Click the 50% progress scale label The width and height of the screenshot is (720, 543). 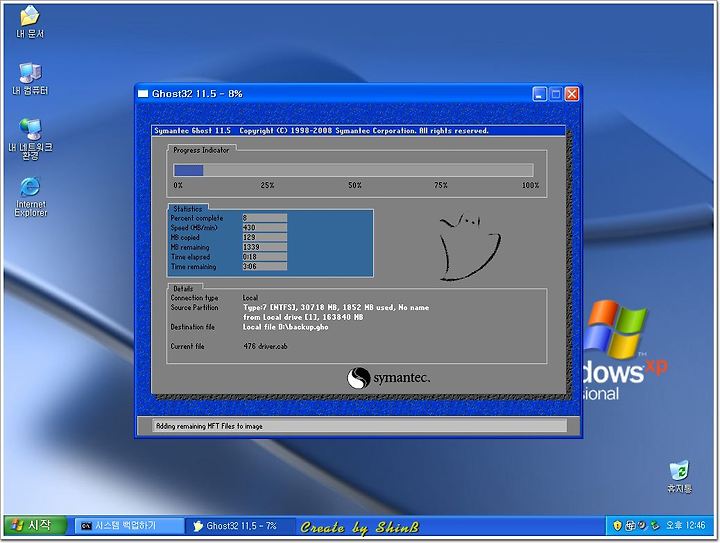[x=354, y=185]
